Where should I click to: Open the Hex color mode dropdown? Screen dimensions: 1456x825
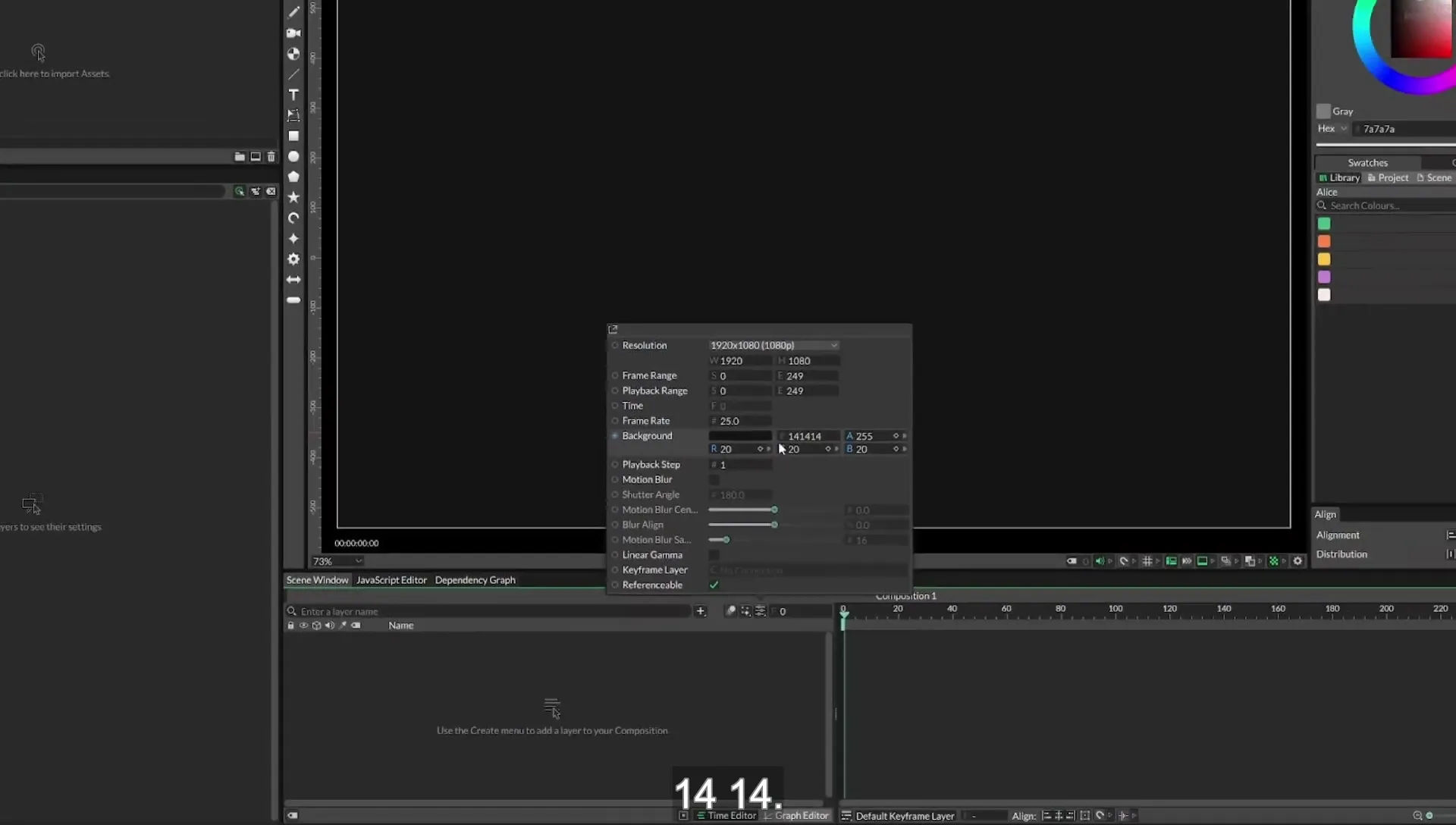(x=1332, y=129)
